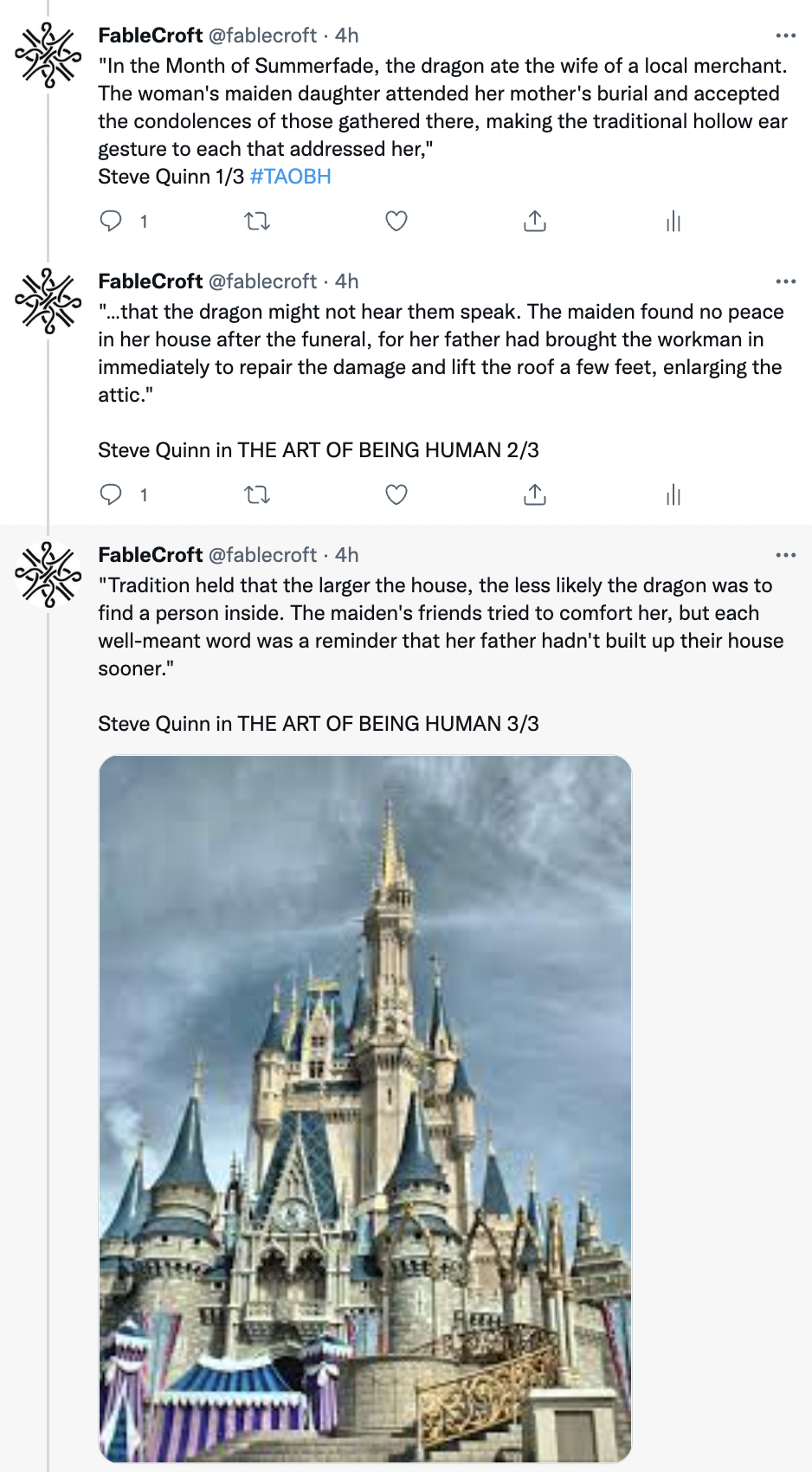View analytics for the first tweet

673,222
